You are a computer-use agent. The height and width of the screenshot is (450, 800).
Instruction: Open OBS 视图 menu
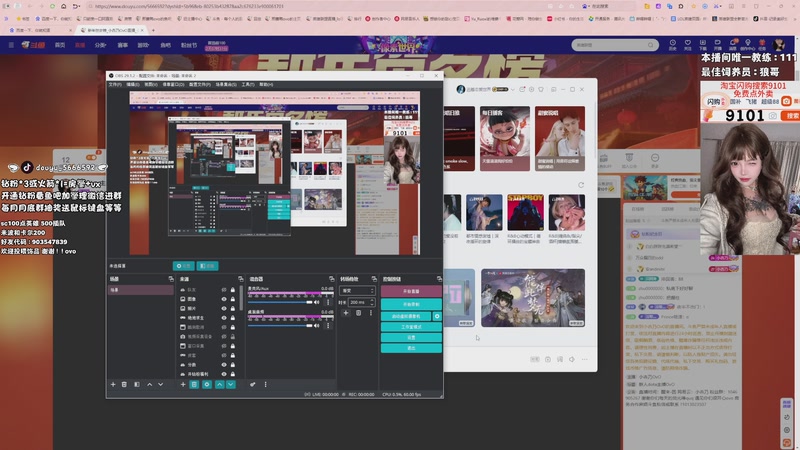[151, 85]
